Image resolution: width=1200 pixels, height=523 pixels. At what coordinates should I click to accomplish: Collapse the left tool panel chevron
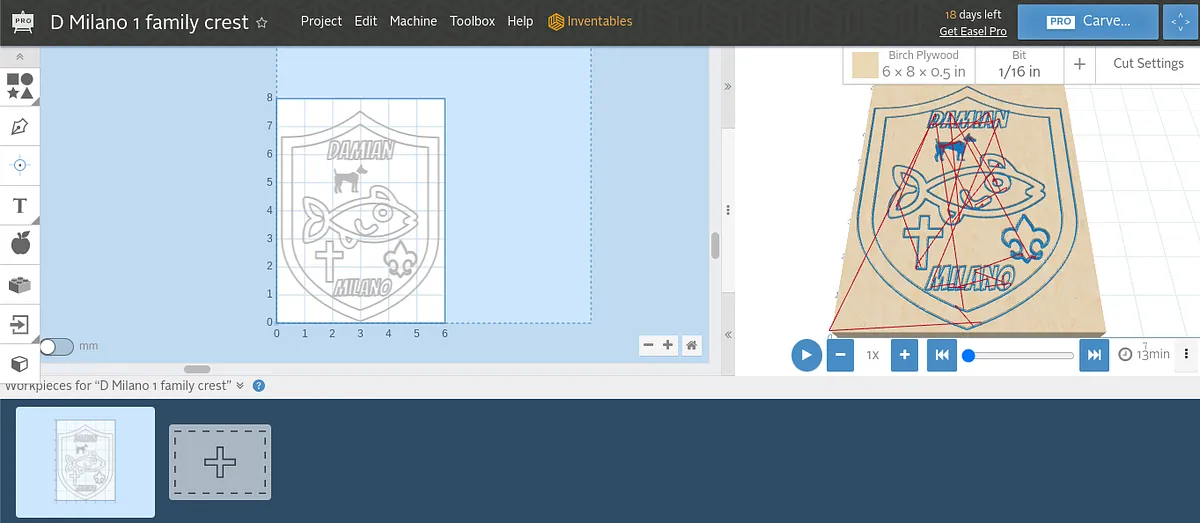(x=19, y=58)
